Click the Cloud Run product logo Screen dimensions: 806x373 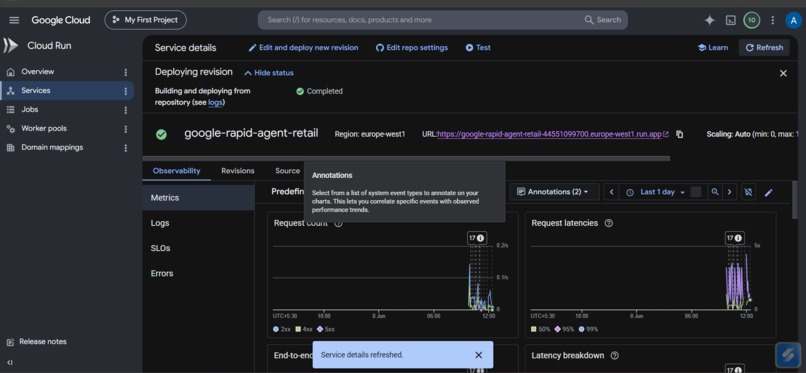[x=10, y=46]
